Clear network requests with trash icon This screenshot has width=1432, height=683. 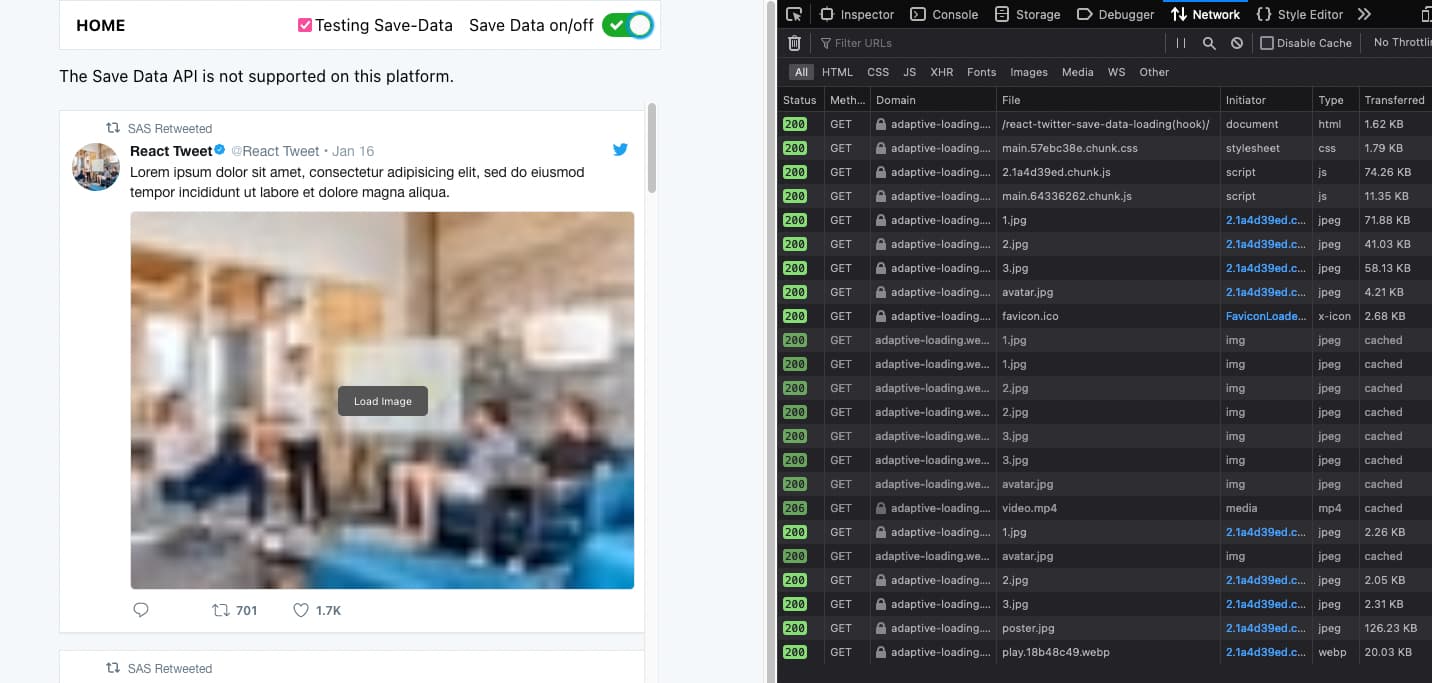[794, 42]
